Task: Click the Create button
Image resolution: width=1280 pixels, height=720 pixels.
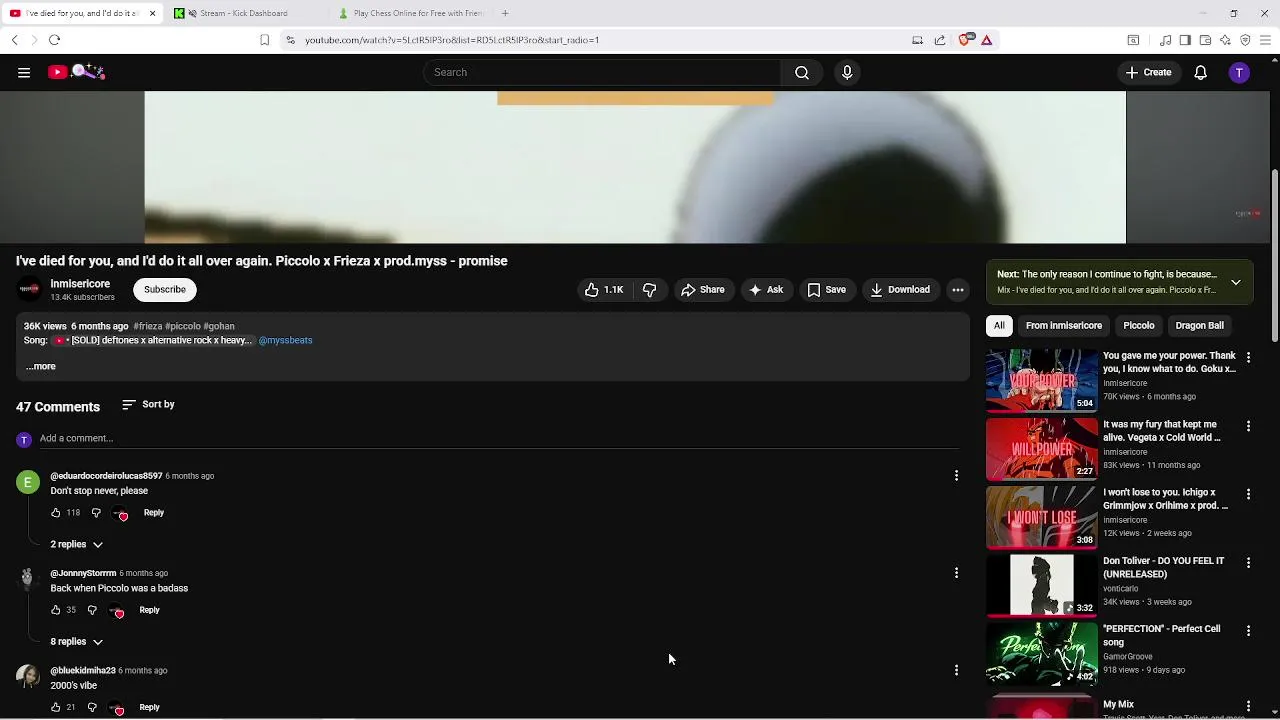Action: click(1148, 72)
